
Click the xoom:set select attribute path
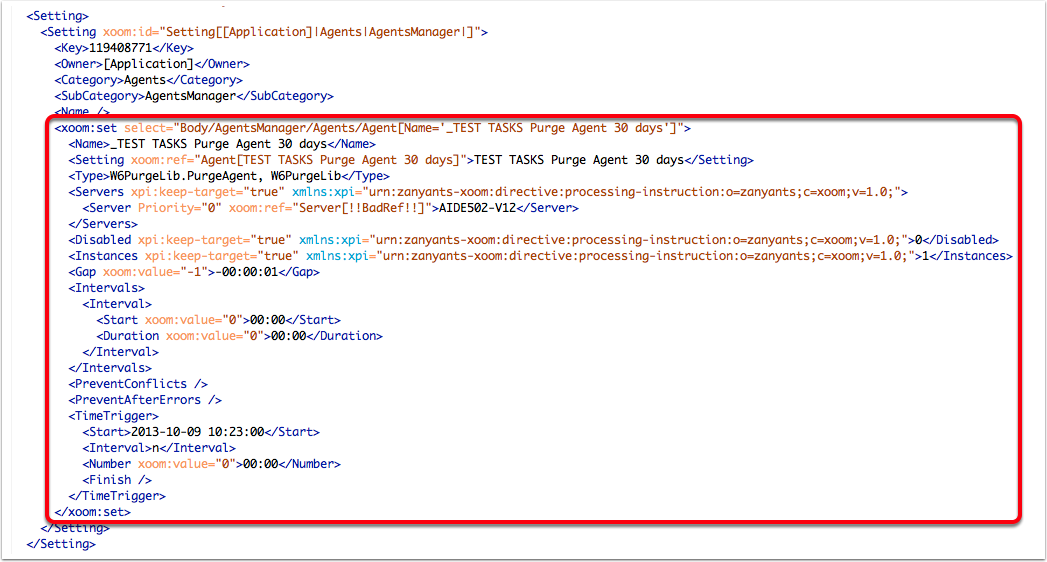pyautogui.click(x=428, y=128)
